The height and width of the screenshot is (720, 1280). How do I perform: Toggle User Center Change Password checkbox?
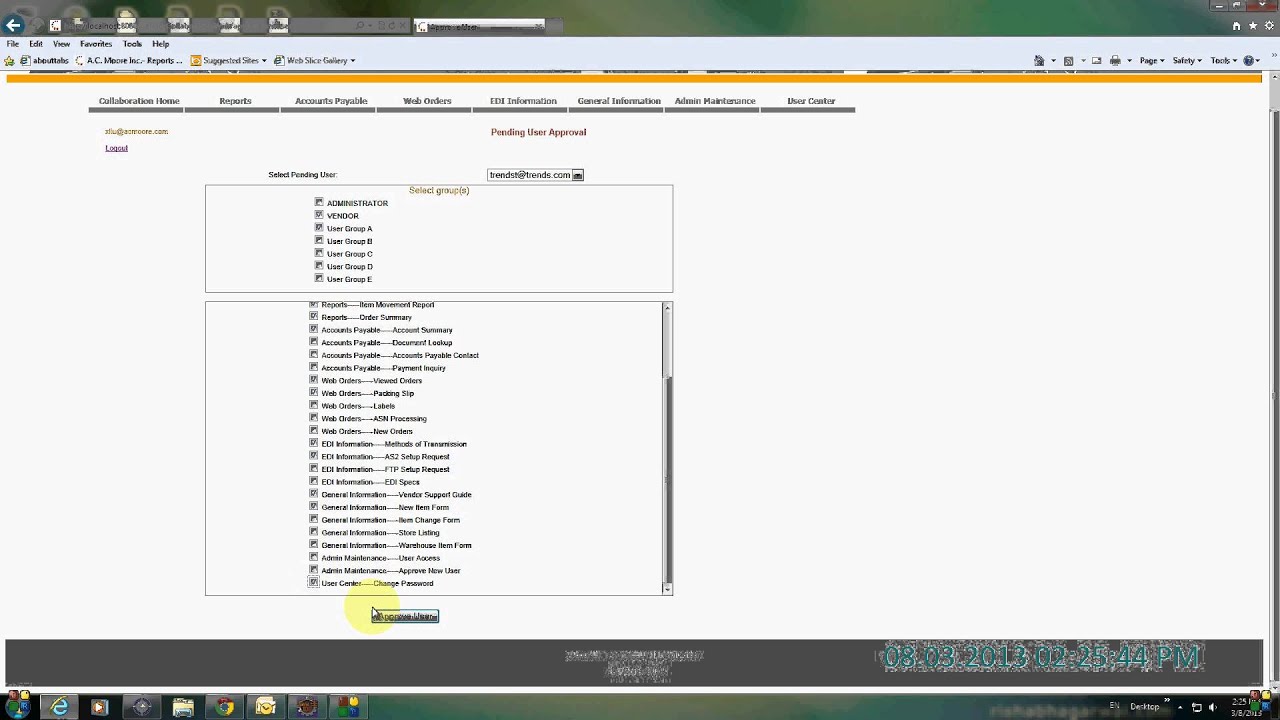pyautogui.click(x=313, y=582)
